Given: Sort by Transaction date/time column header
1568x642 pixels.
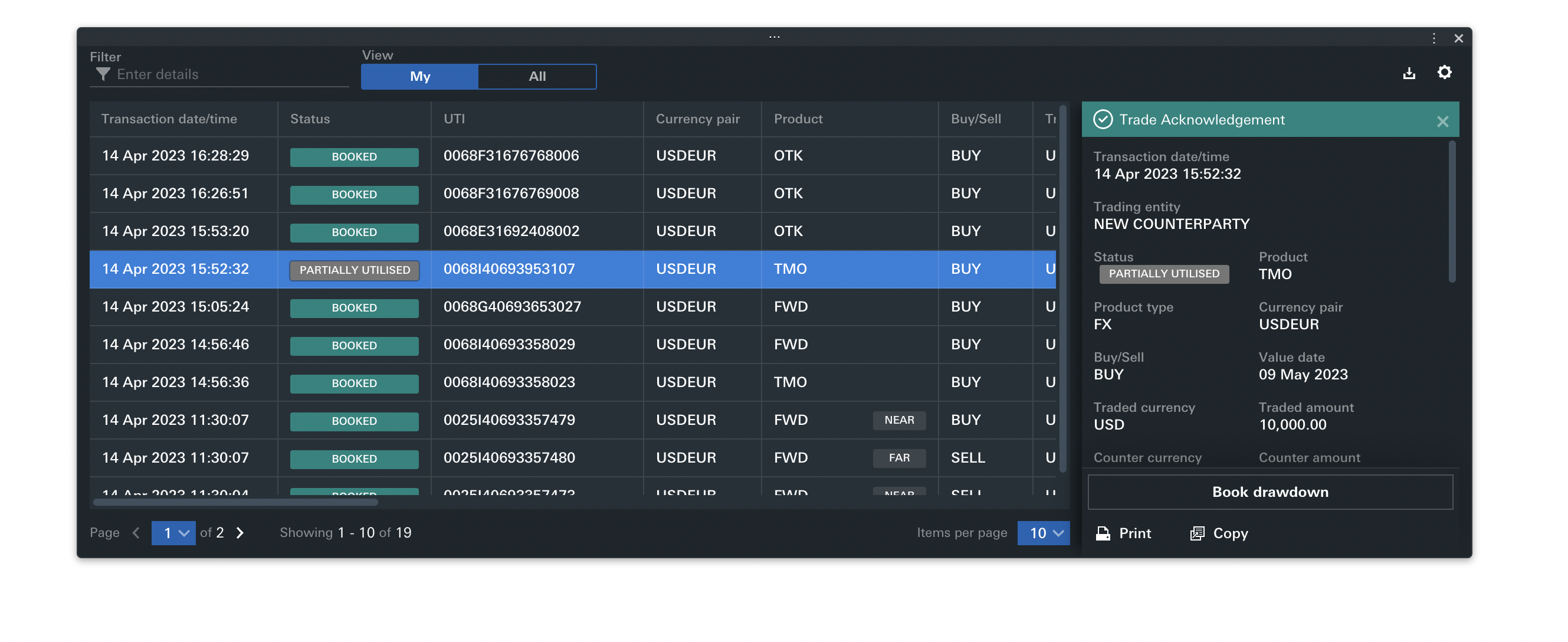Looking at the screenshot, I should point(169,119).
